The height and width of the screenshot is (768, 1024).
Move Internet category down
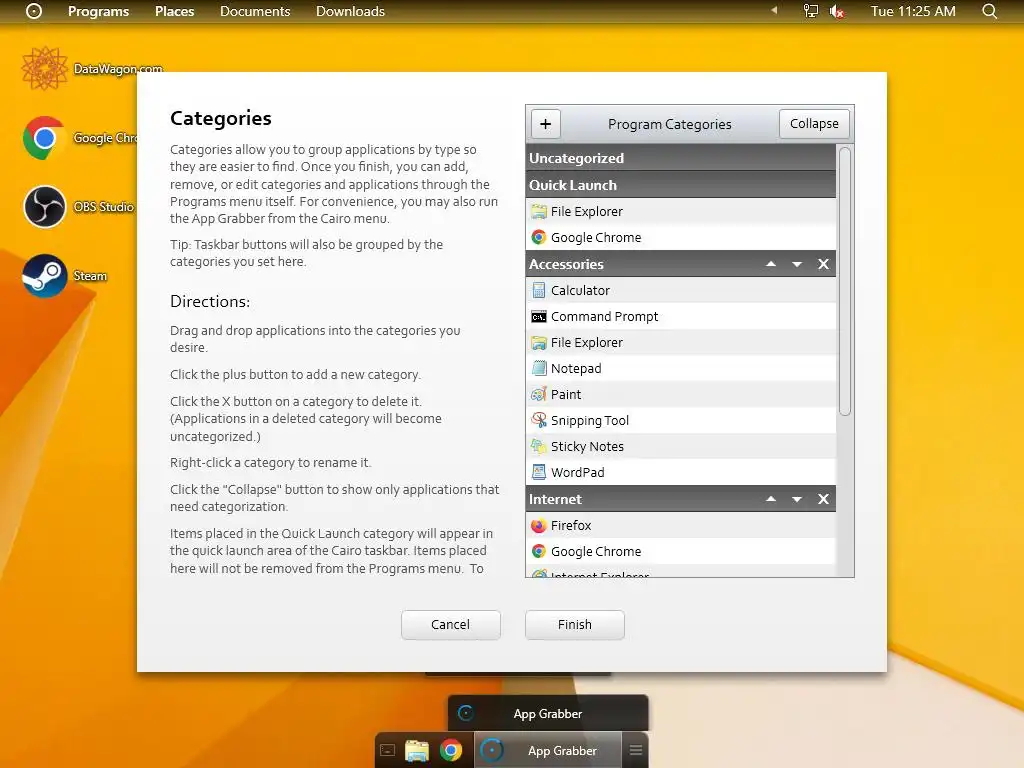tap(797, 499)
